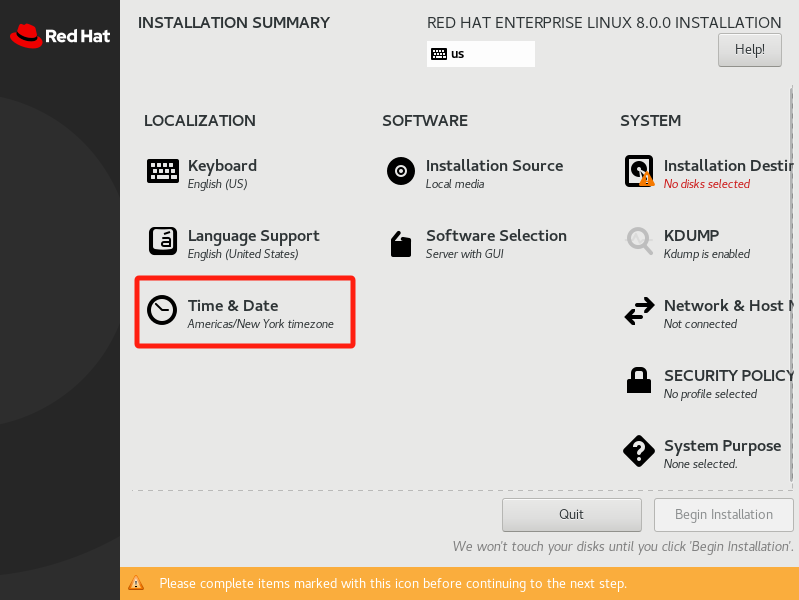Open the Language Support icon
This screenshot has height=600, width=799.
[x=163, y=241]
